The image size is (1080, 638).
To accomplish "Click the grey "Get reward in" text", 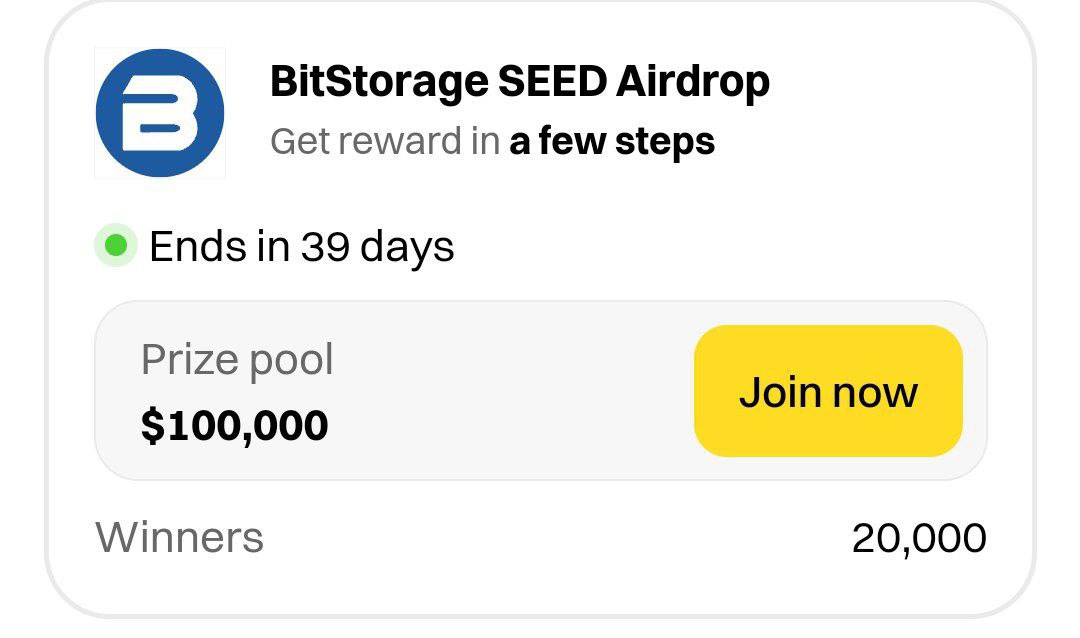I will (384, 142).
